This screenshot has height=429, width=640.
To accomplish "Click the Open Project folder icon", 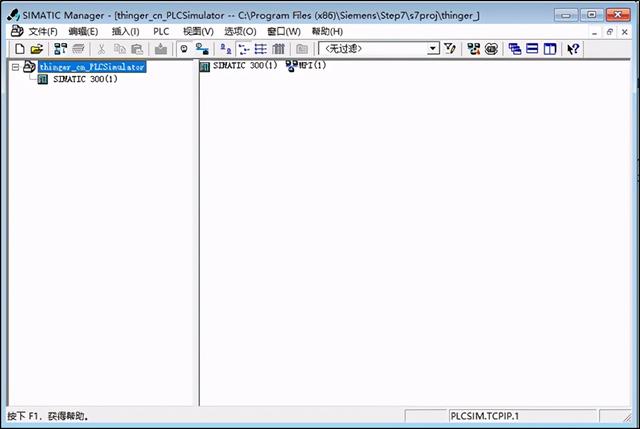I will tap(36, 49).
